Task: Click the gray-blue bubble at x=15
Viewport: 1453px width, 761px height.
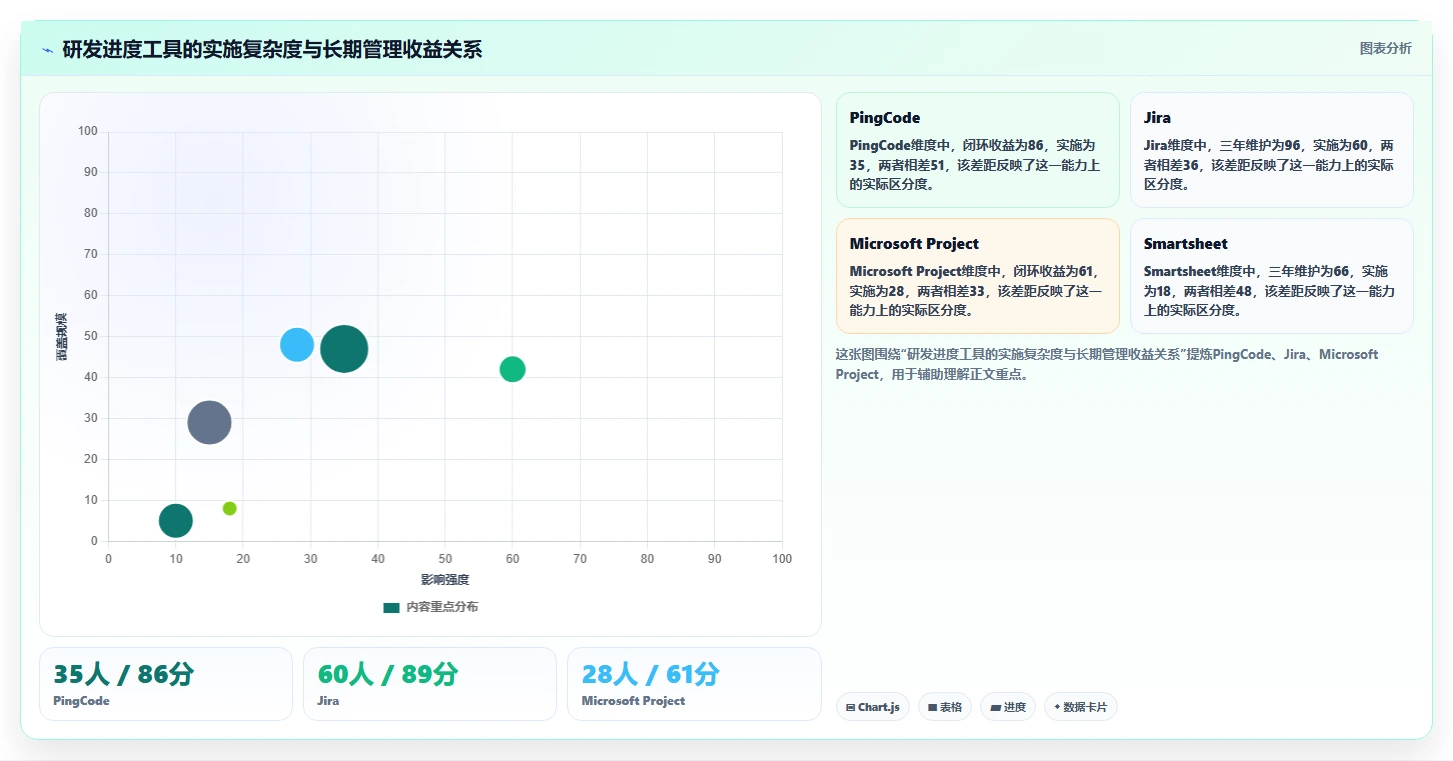Action: [x=209, y=422]
